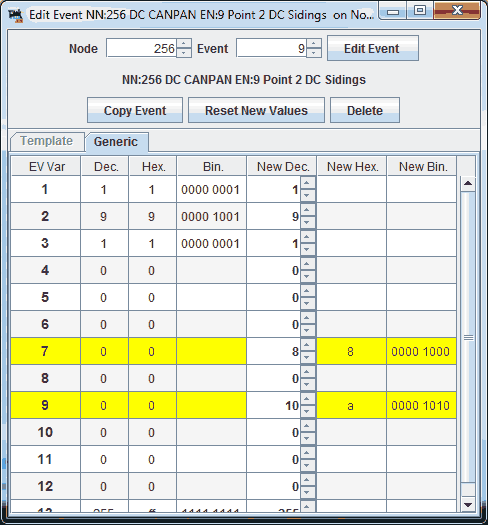Increment New Dec. value for EV Var 8
Image resolution: width=488 pixels, height=525 pixels.
pyautogui.click(x=307, y=372)
